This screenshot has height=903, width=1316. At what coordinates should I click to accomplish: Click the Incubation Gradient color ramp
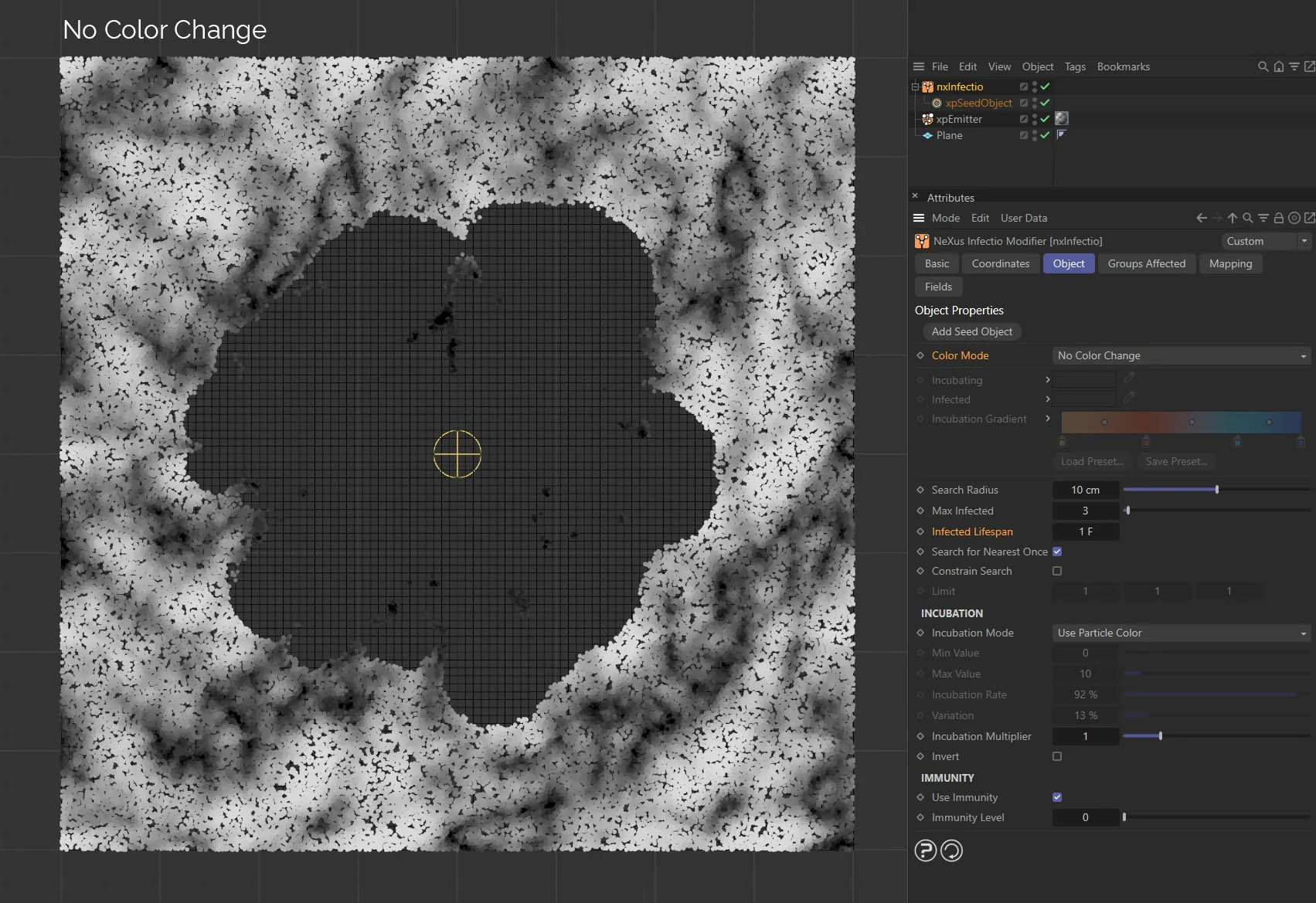tap(1182, 423)
